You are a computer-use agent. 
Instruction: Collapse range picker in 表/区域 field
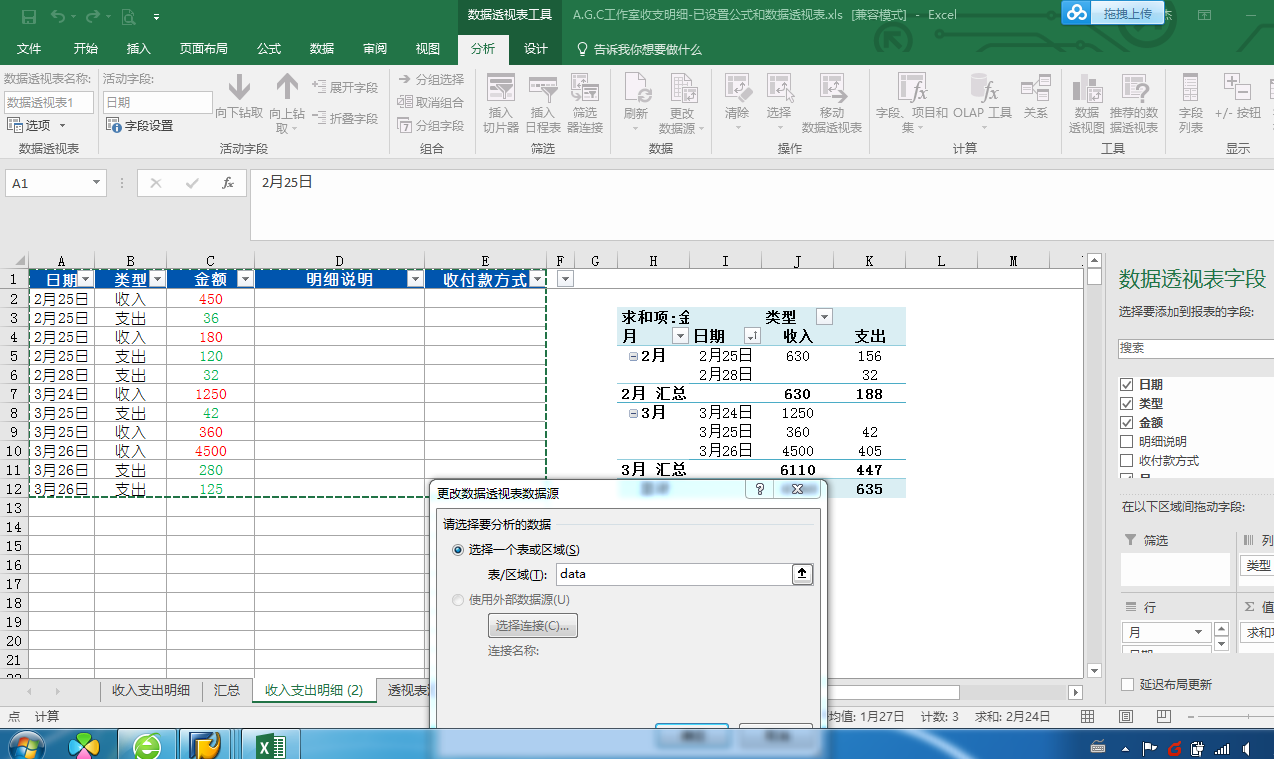tap(803, 574)
